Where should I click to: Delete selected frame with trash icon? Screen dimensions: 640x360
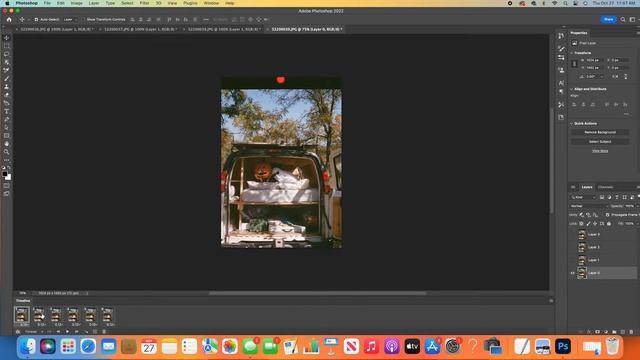click(x=104, y=331)
